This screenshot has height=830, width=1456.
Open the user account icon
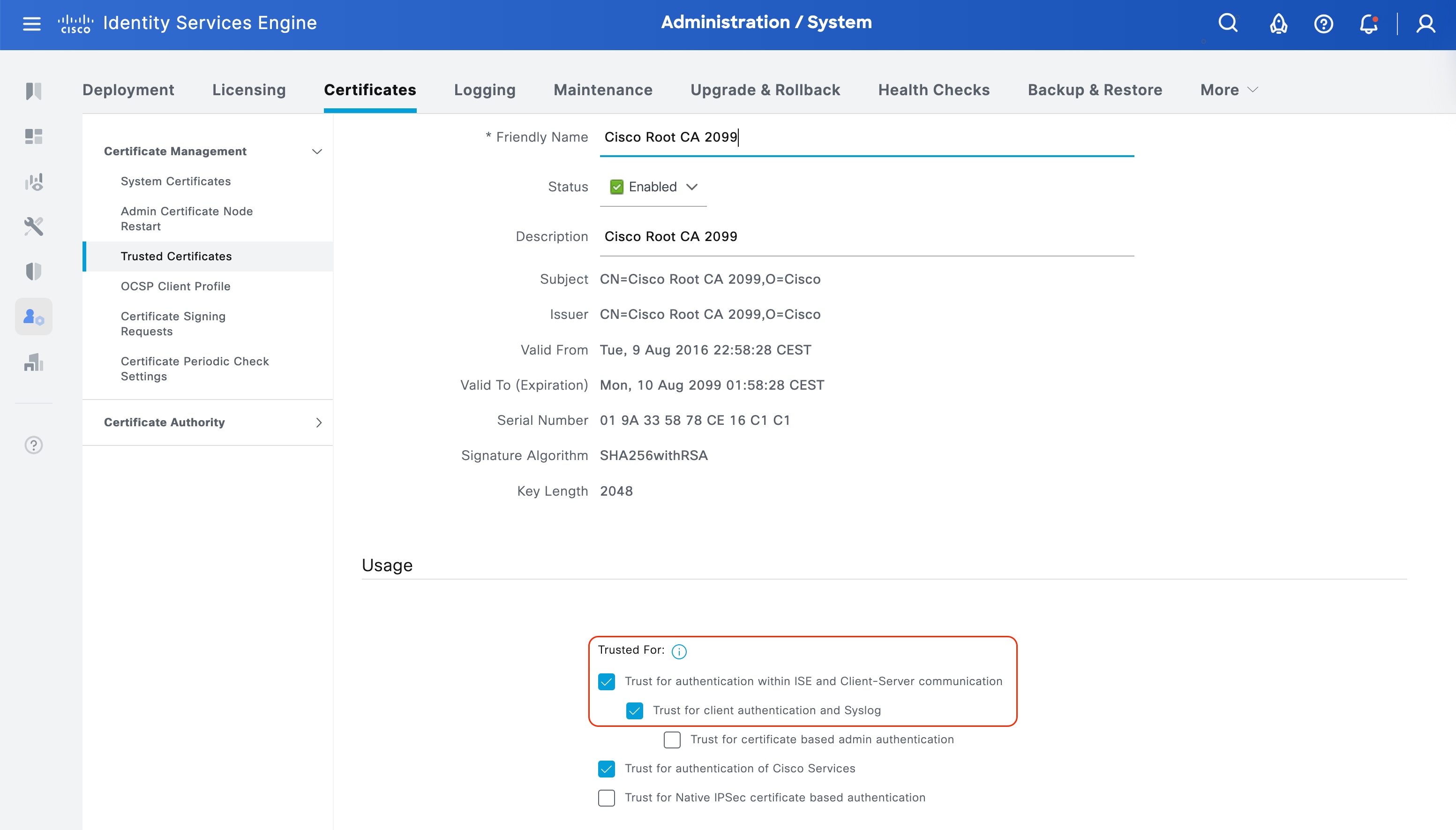(1426, 24)
